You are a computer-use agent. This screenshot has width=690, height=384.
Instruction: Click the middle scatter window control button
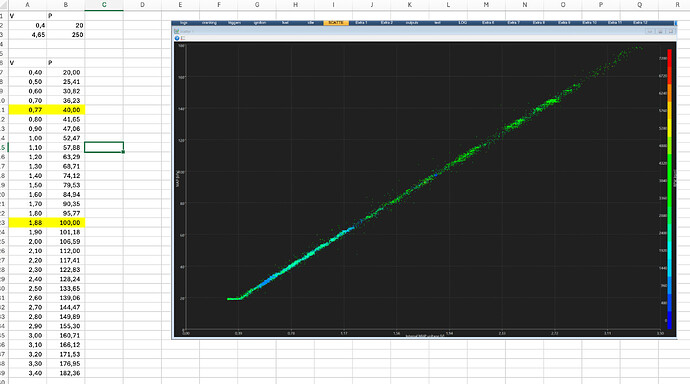point(661,32)
